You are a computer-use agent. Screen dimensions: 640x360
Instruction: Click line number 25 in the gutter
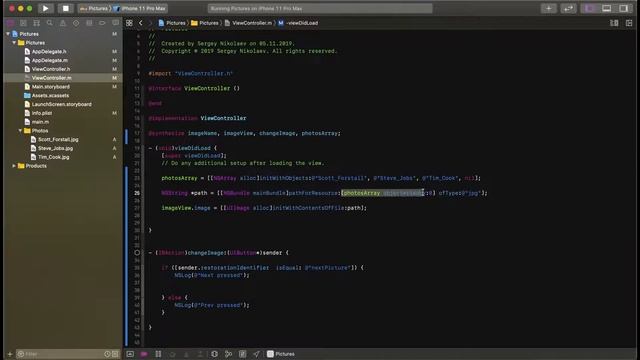(137, 193)
